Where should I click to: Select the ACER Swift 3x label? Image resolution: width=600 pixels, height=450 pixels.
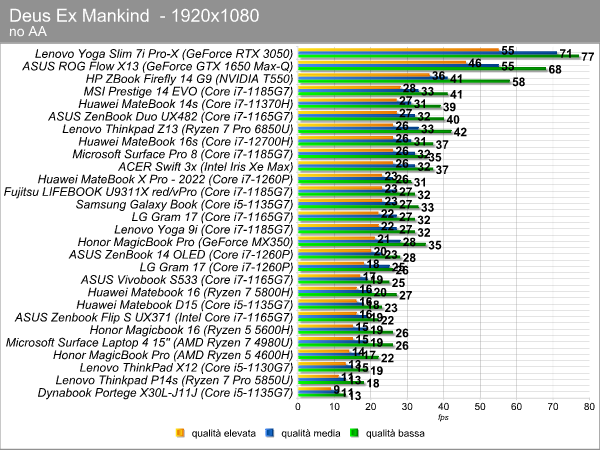[205, 167]
